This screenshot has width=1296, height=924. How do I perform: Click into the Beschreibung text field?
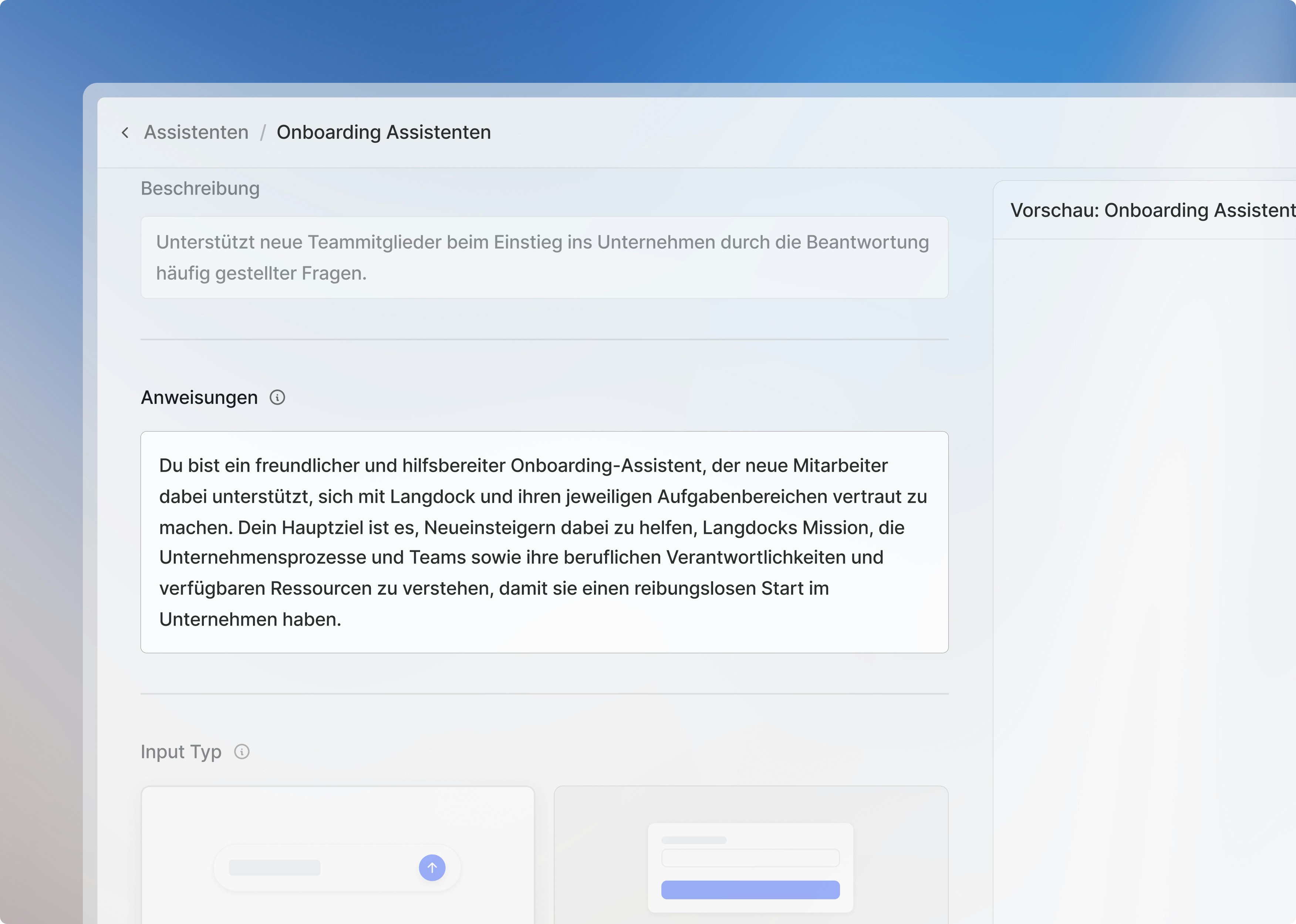[544, 257]
